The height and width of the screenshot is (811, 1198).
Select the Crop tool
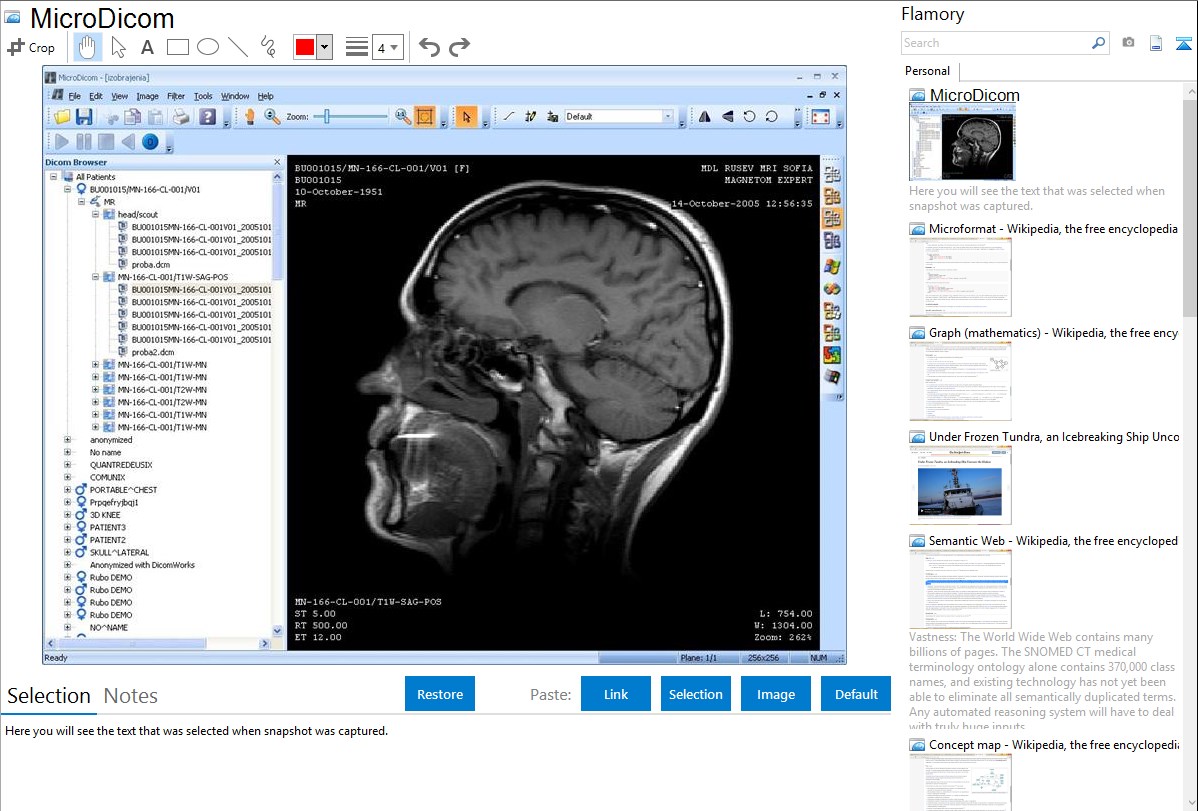click(31, 47)
